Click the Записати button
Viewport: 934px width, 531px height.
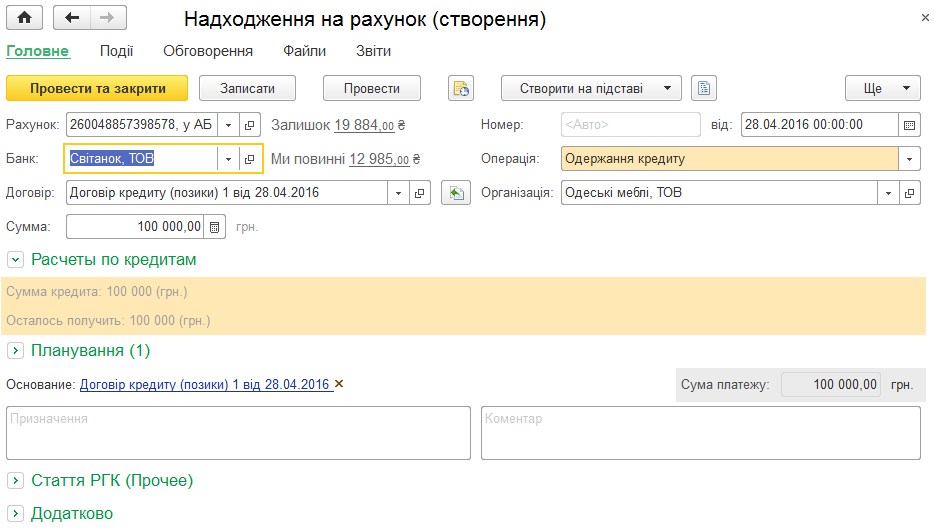pos(247,88)
